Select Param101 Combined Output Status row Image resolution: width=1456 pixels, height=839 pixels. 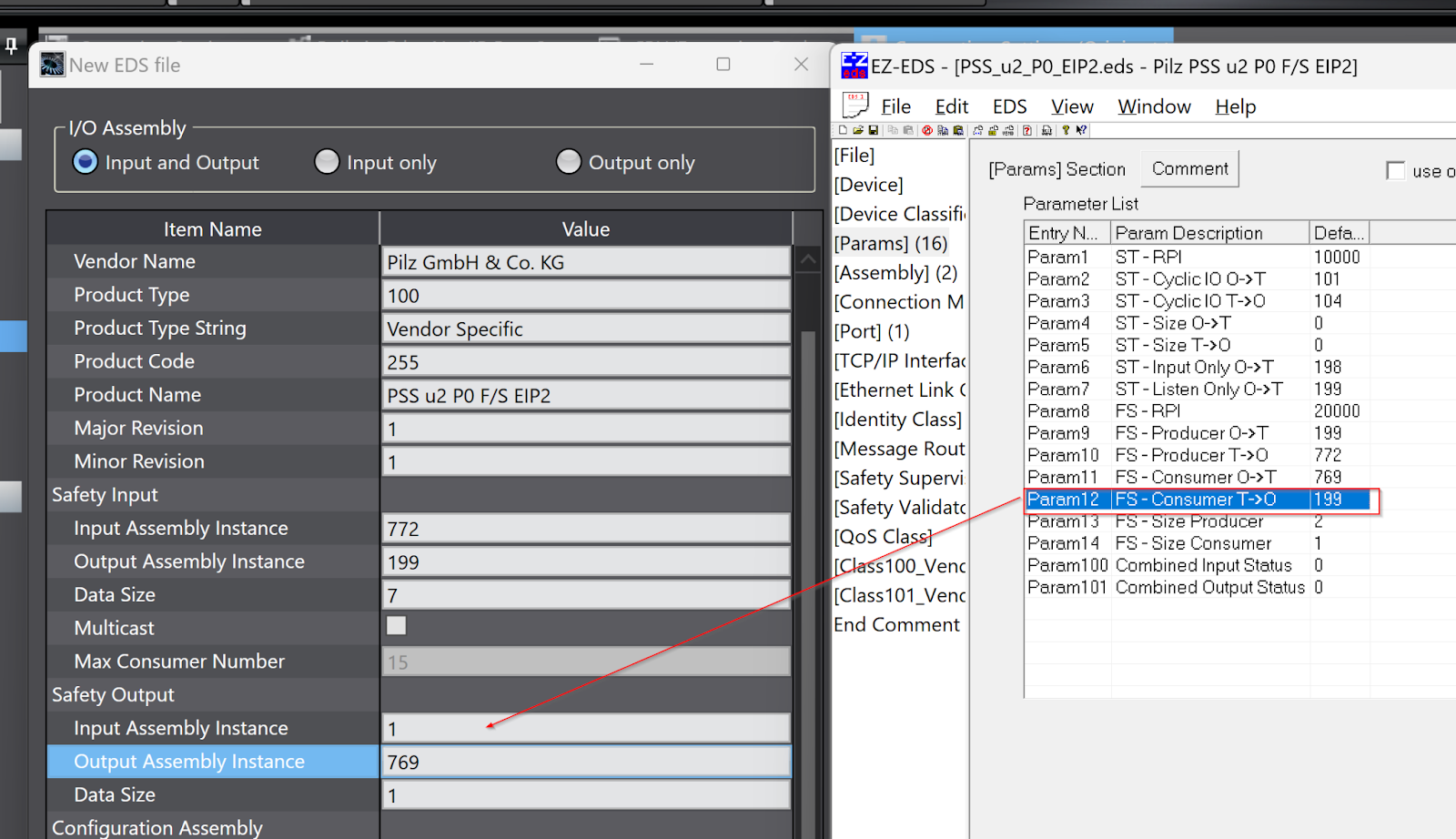[x=1197, y=587]
